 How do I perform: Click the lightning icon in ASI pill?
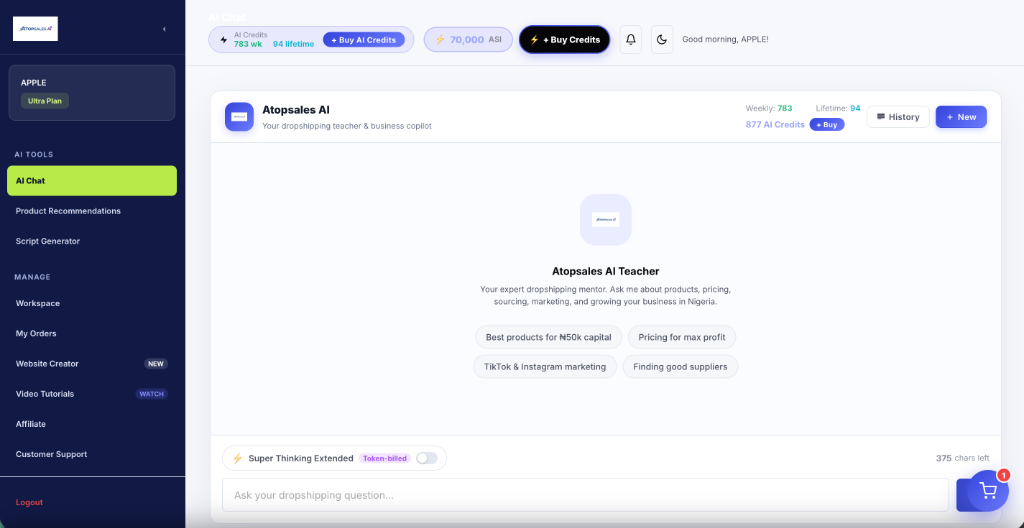(x=440, y=40)
